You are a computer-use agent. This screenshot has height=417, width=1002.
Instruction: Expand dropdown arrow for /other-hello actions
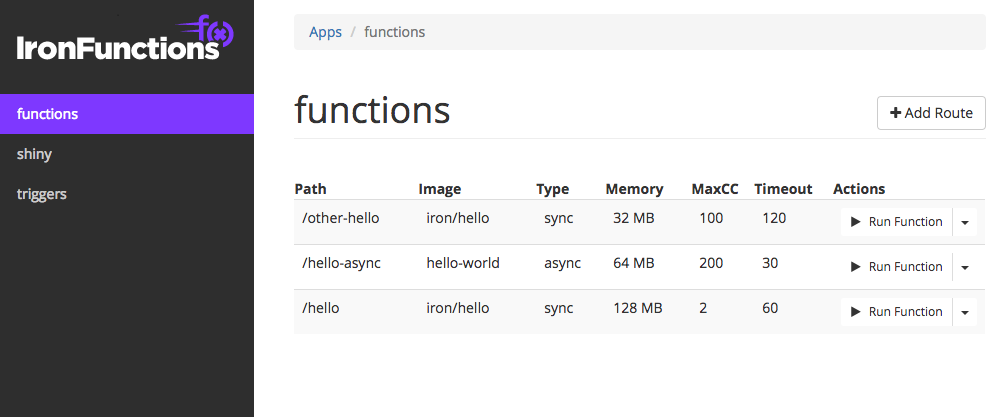click(x=965, y=222)
